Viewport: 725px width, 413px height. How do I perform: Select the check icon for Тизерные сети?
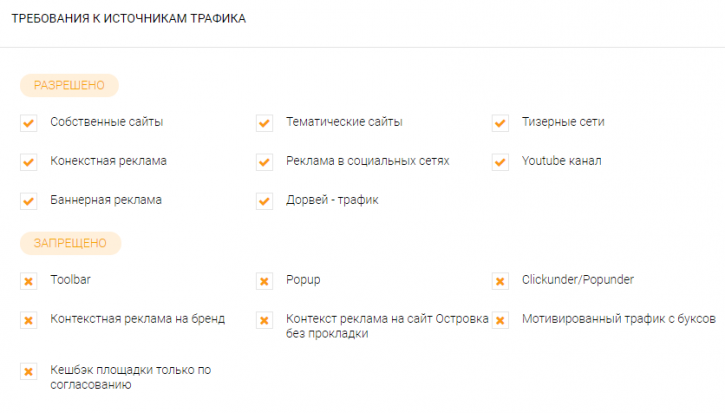point(500,123)
